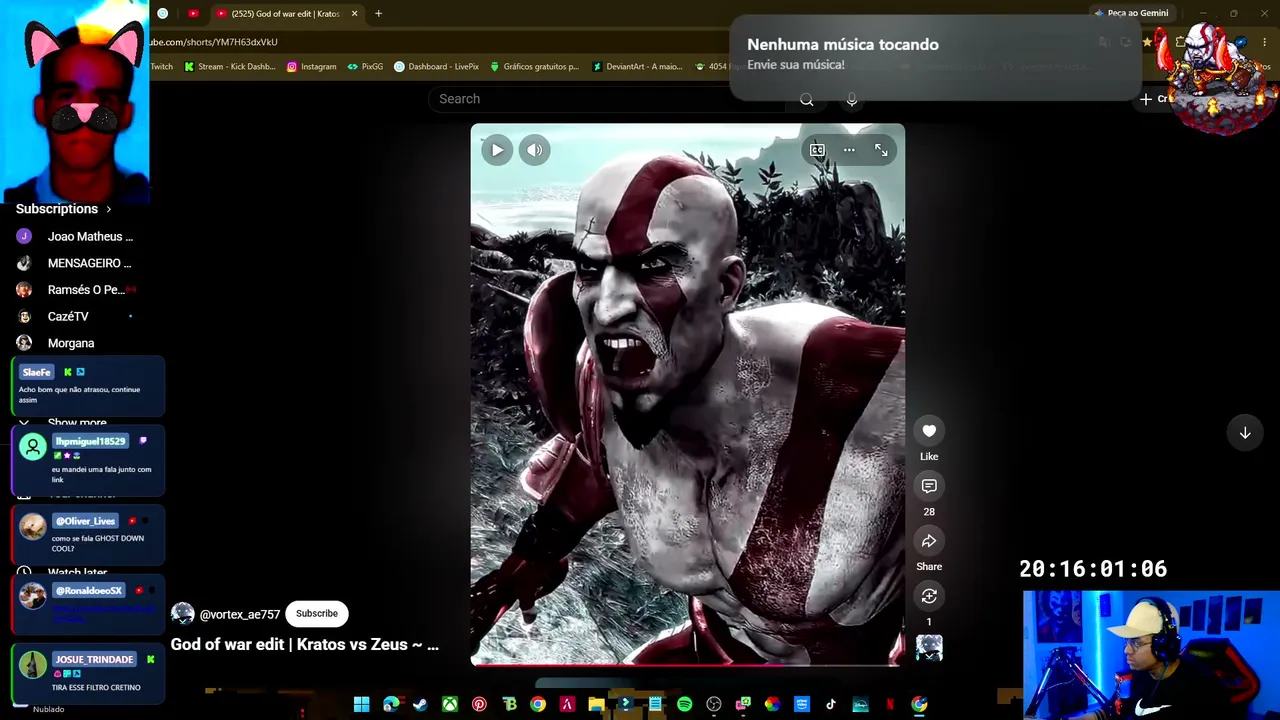Open the Dashboard - LivePix bookmark
This screenshot has width=1280, height=720.
(x=436, y=67)
